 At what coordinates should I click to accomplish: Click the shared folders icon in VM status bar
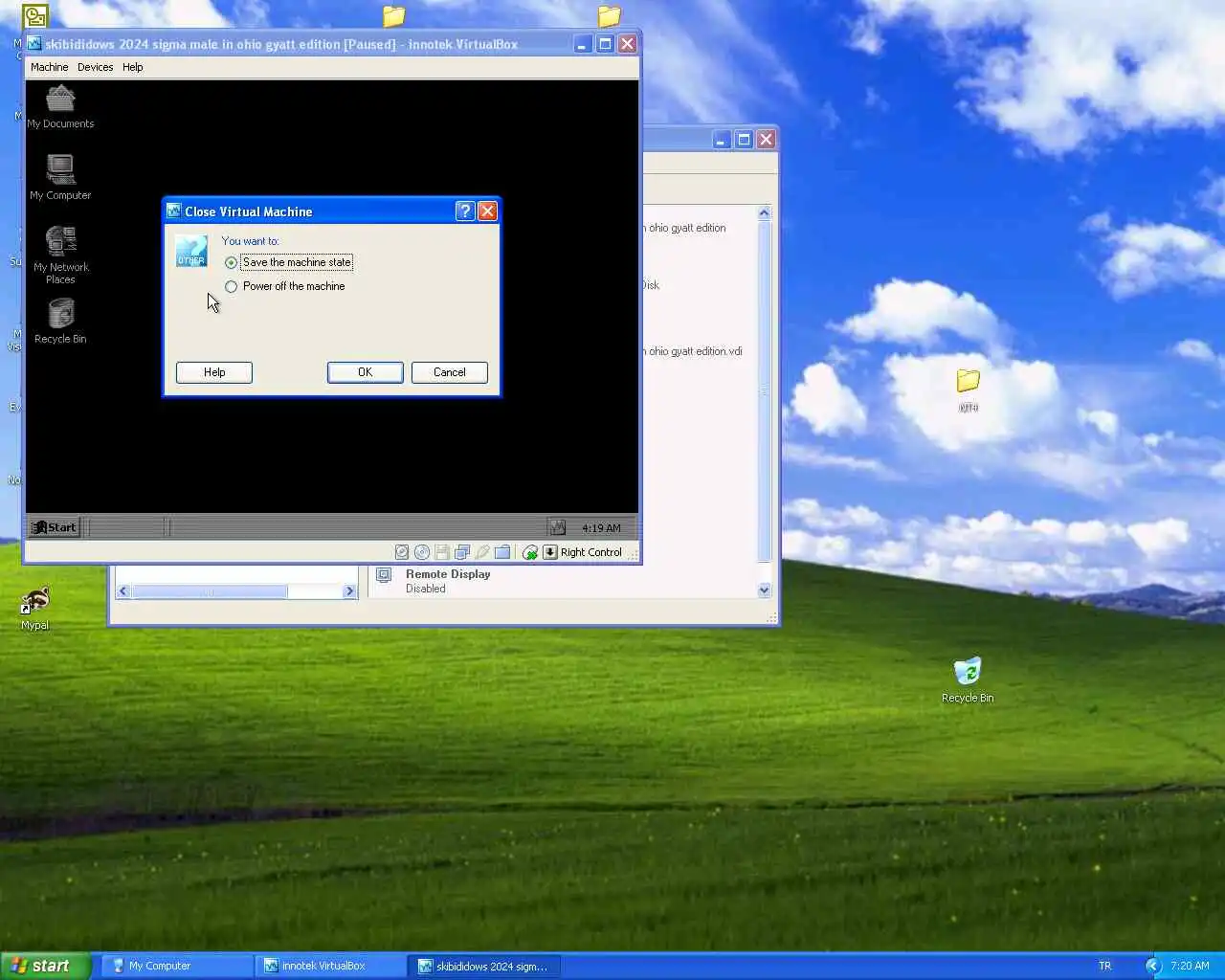pyautogui.click(x=502, y=552)
